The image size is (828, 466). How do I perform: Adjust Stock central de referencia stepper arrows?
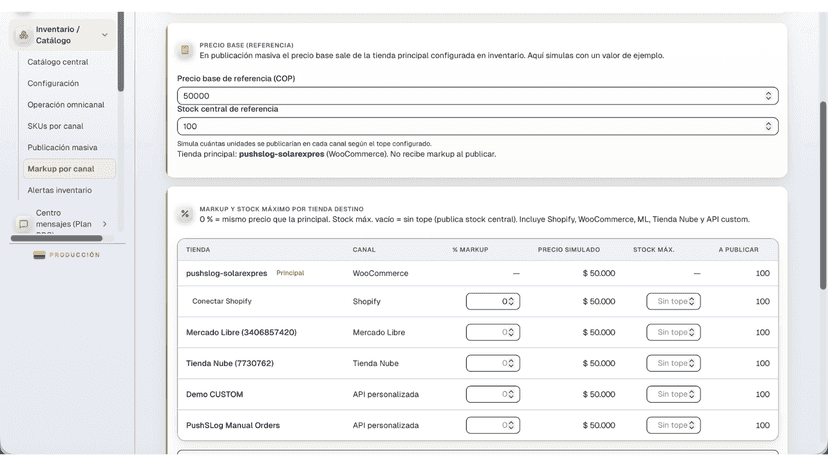[x=768, y=126]
